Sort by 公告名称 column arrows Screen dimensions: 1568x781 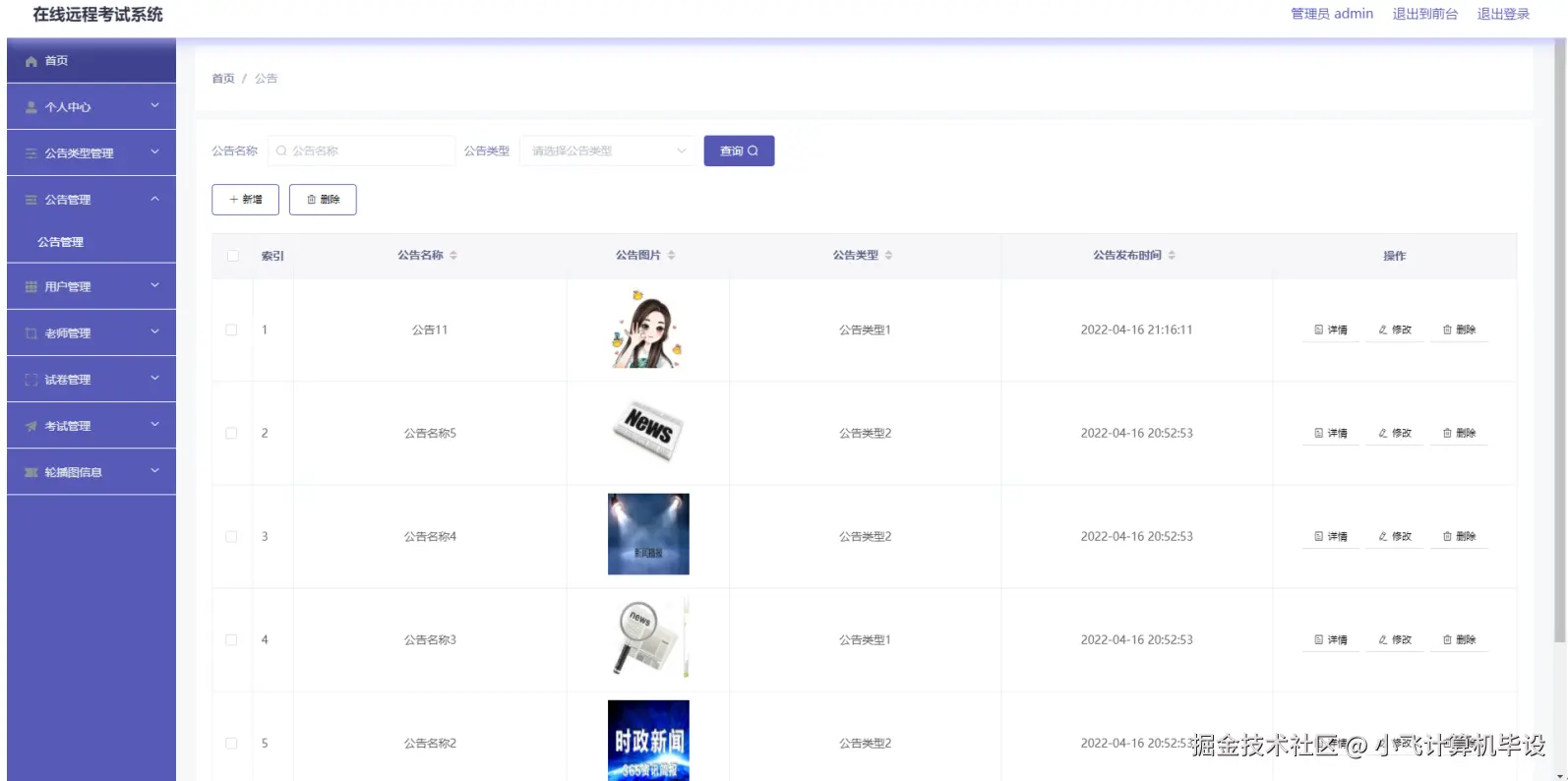point(453,255)
